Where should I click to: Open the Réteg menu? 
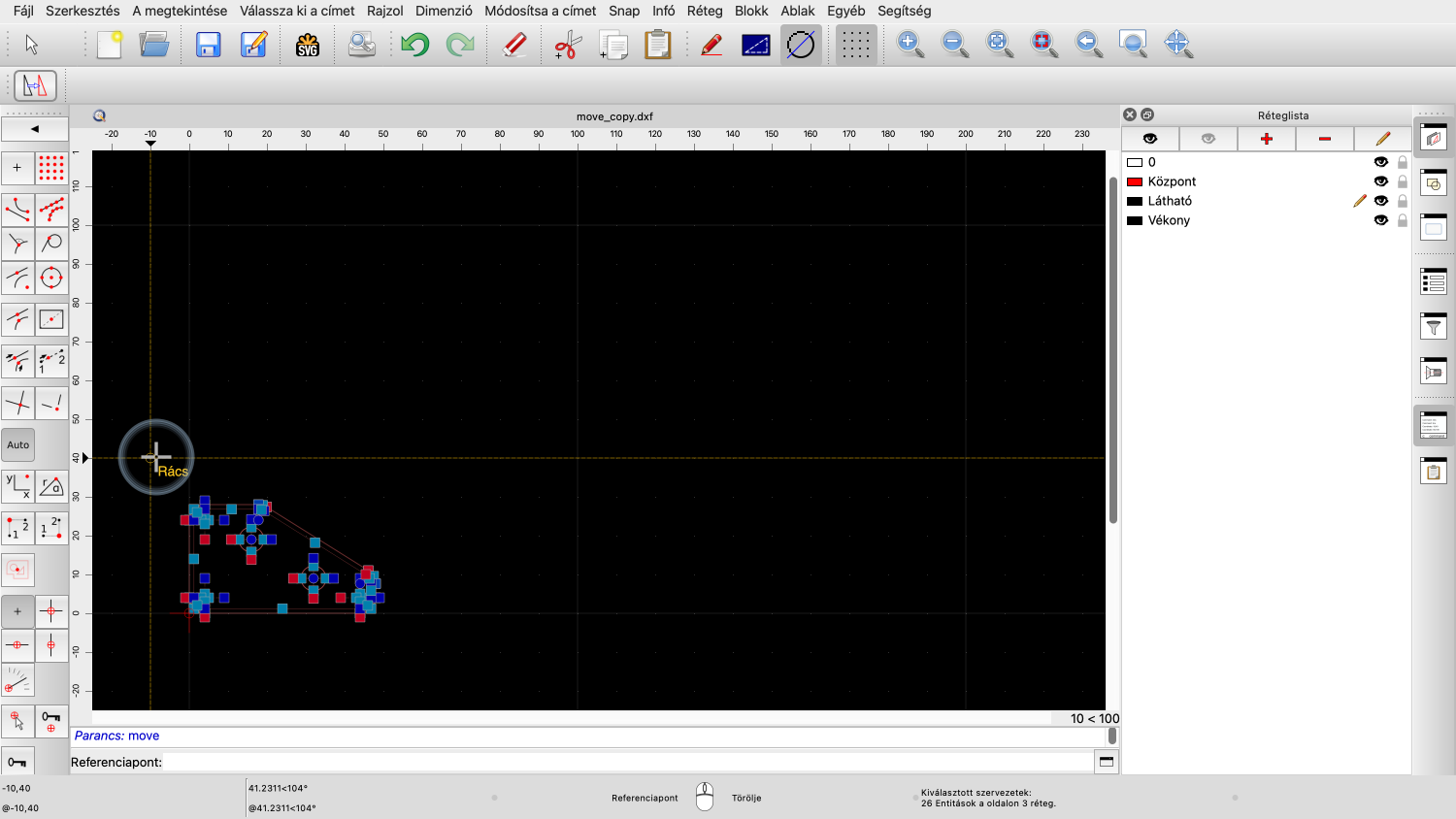[704, 11]
